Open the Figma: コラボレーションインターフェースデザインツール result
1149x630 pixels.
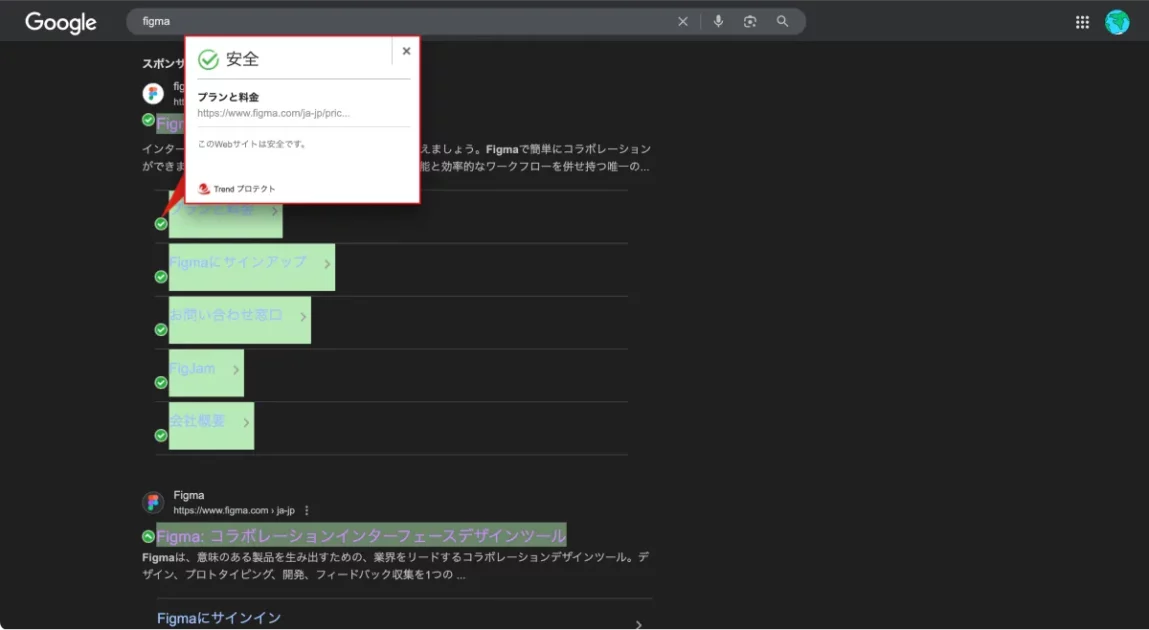tap(361, 536)
